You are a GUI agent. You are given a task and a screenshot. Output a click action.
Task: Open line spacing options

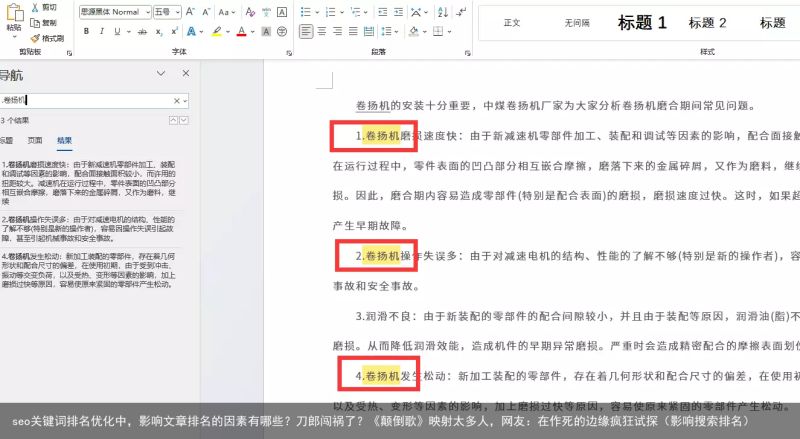pos(387,31)
